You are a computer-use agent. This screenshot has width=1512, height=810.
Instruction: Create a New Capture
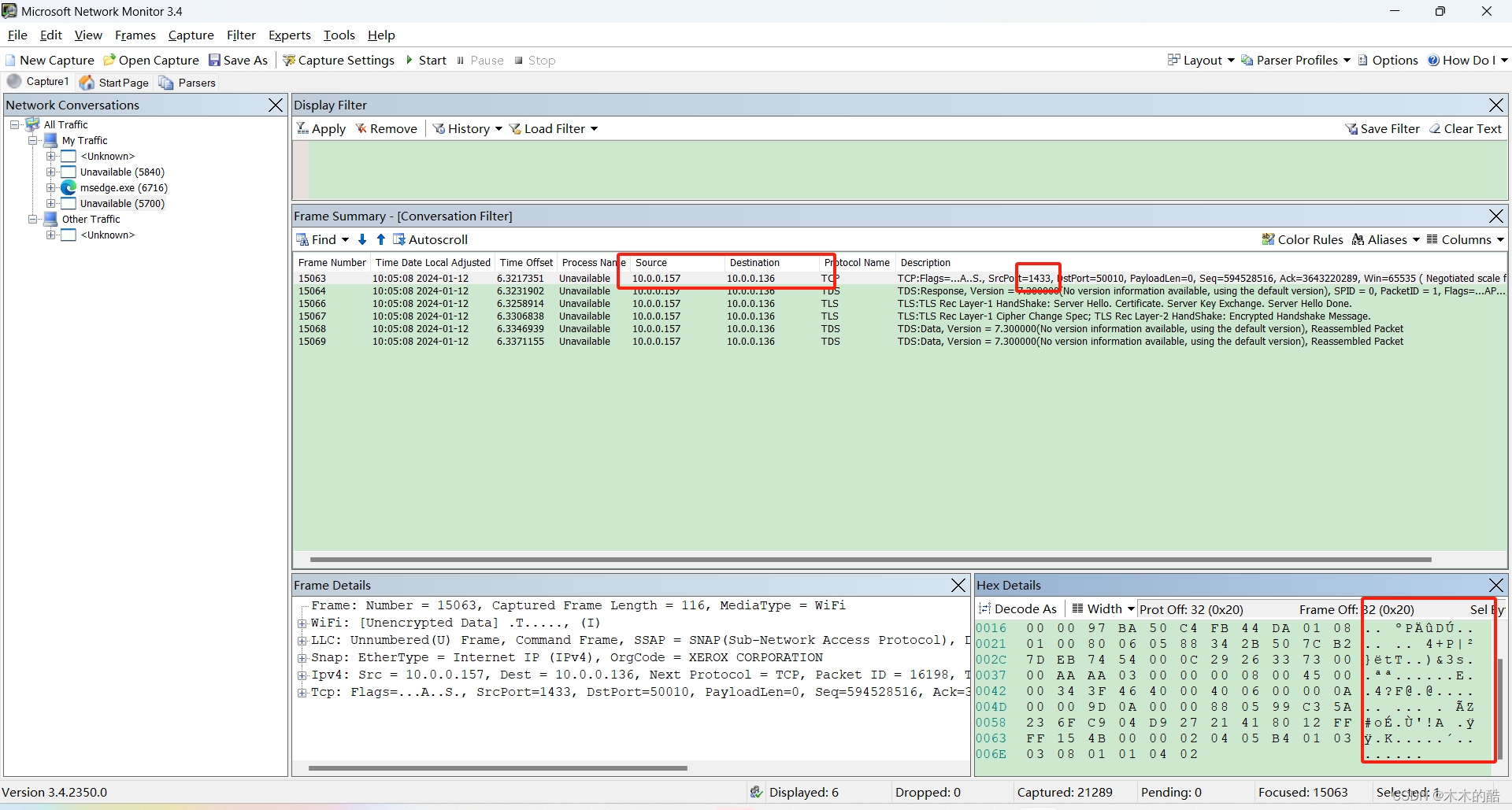[50, 60]
